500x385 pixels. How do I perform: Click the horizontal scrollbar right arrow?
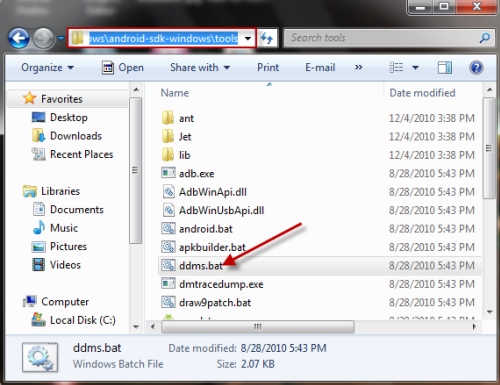(474, 327)
